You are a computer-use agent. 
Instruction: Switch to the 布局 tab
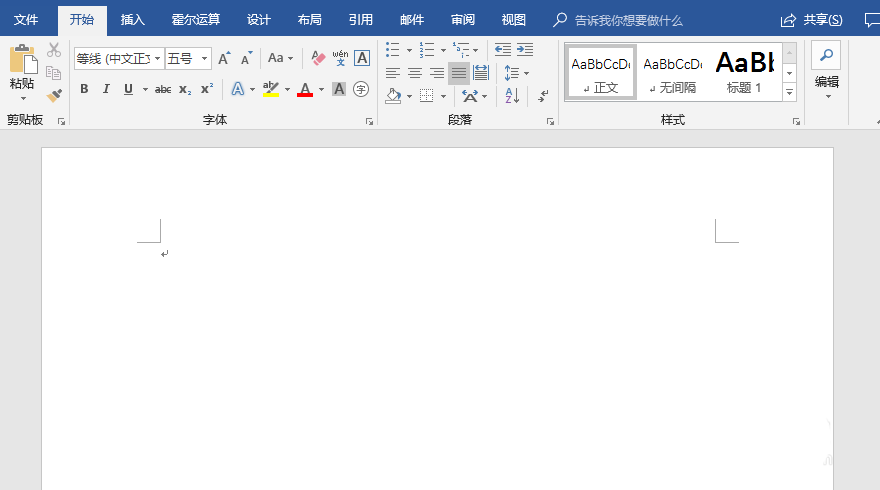click(x=310, y=20)
